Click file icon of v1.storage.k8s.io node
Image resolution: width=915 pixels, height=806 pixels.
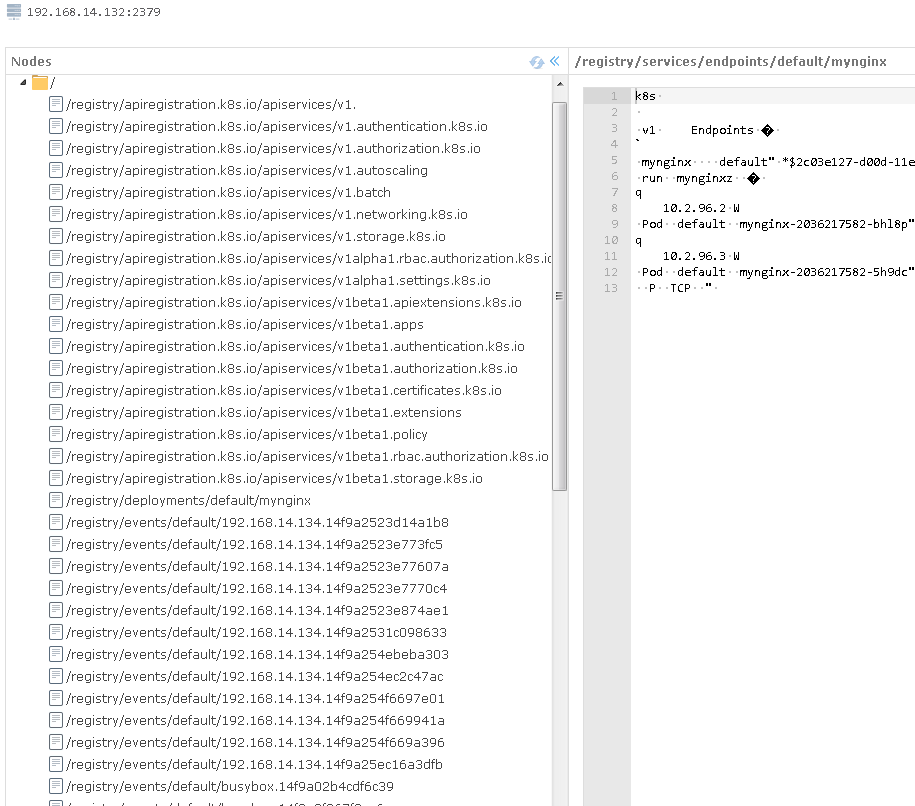(55, 236)
